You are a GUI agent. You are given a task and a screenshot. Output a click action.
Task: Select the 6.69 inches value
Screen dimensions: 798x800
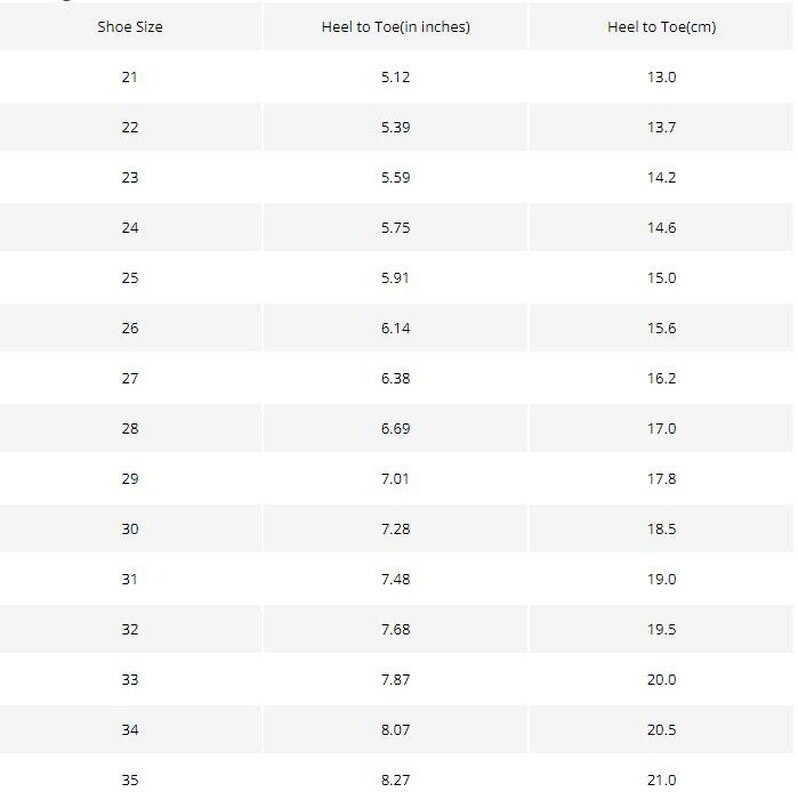click(395, 428)
